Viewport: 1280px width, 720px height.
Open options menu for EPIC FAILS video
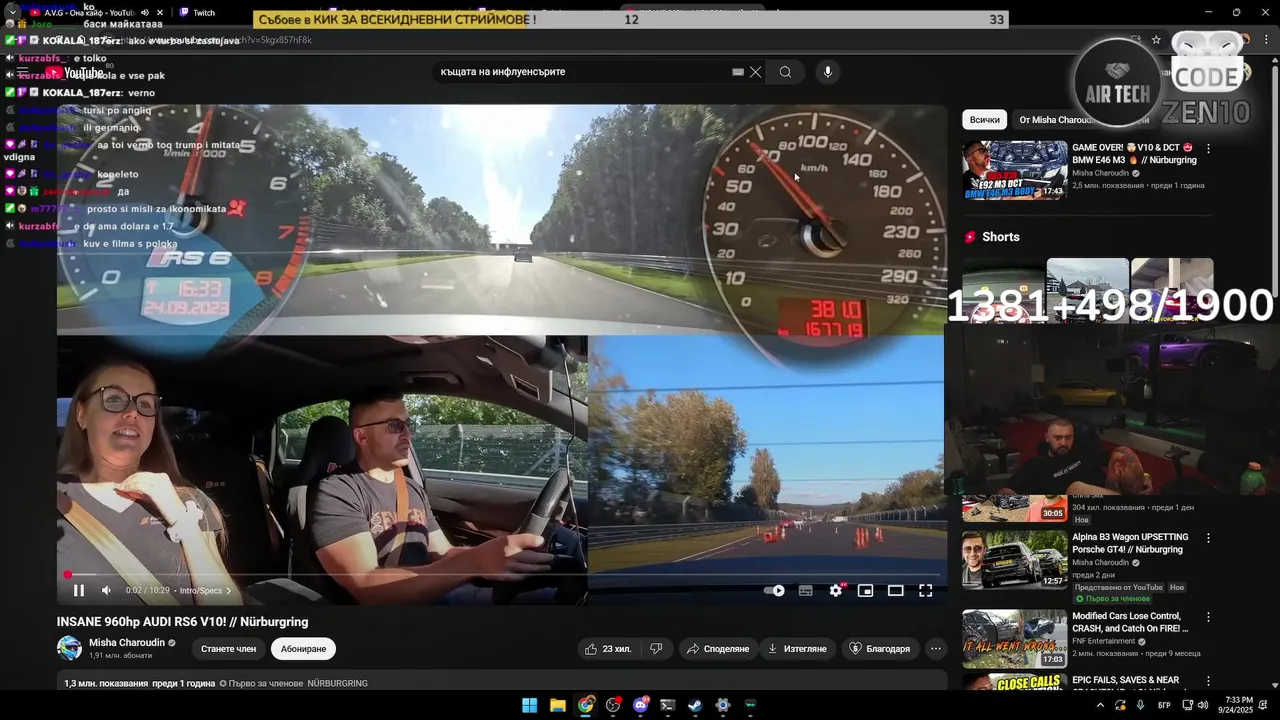(x=1208, y=680)
